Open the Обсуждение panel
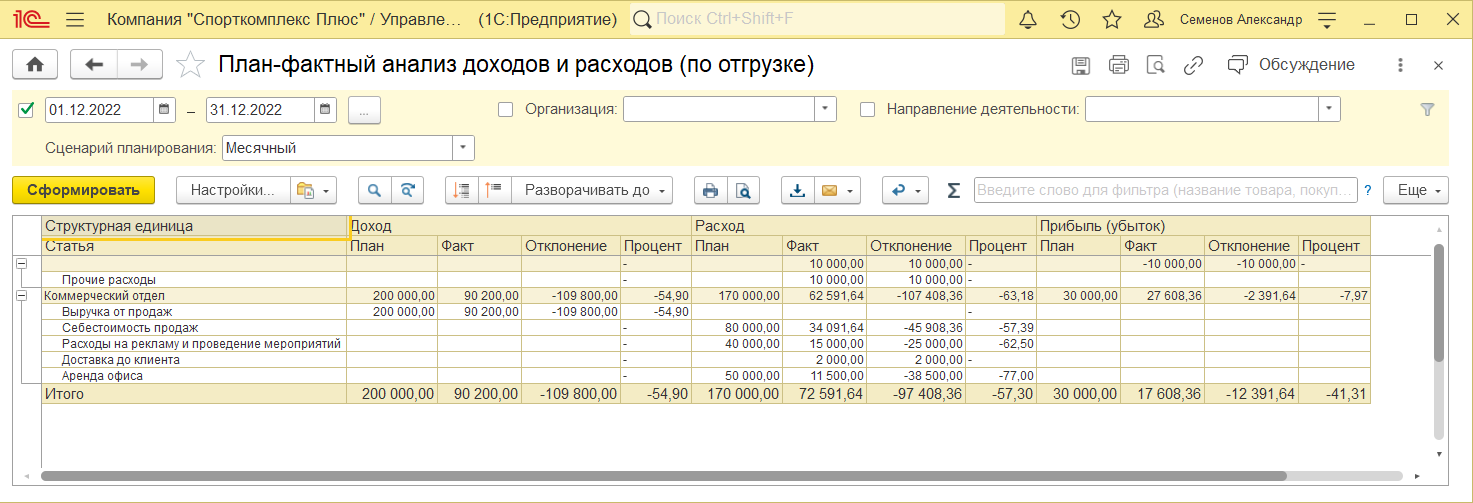This screenshot has height=503, width=1473. pyautogui.click(x=1291, y=65)
